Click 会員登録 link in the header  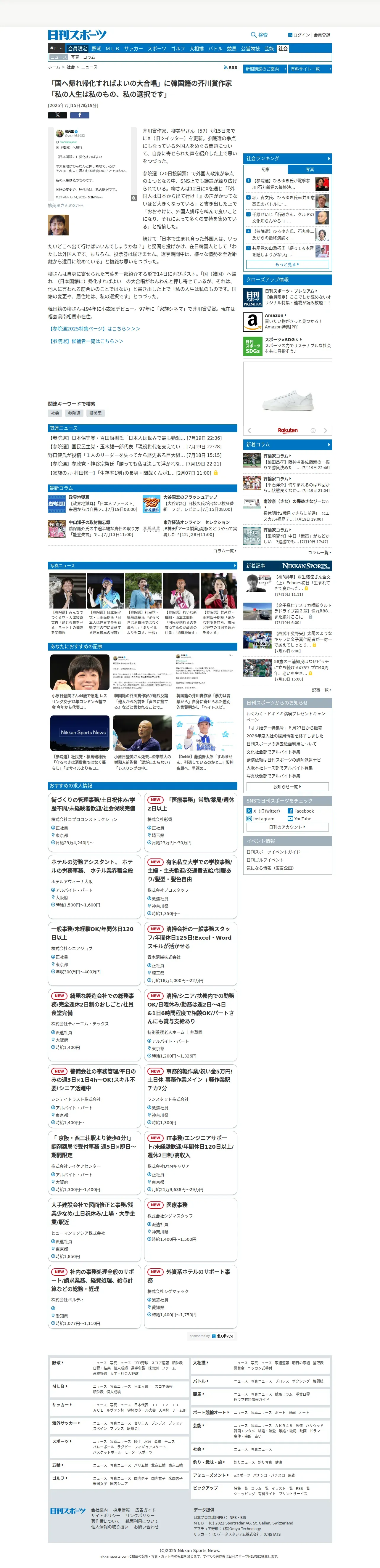[x=322, y=35]
